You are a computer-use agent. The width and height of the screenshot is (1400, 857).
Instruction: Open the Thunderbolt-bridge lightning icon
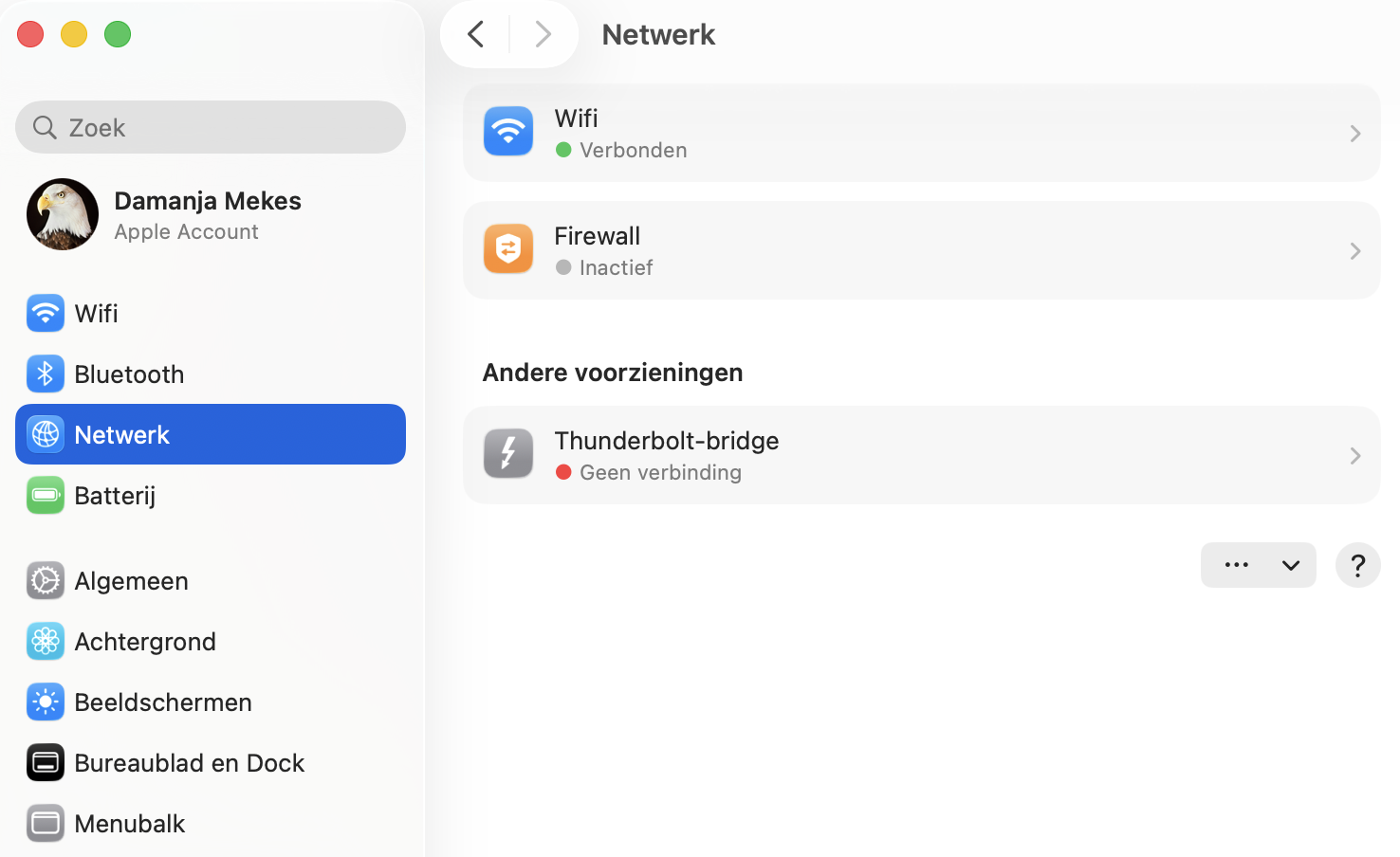point(508,454)
